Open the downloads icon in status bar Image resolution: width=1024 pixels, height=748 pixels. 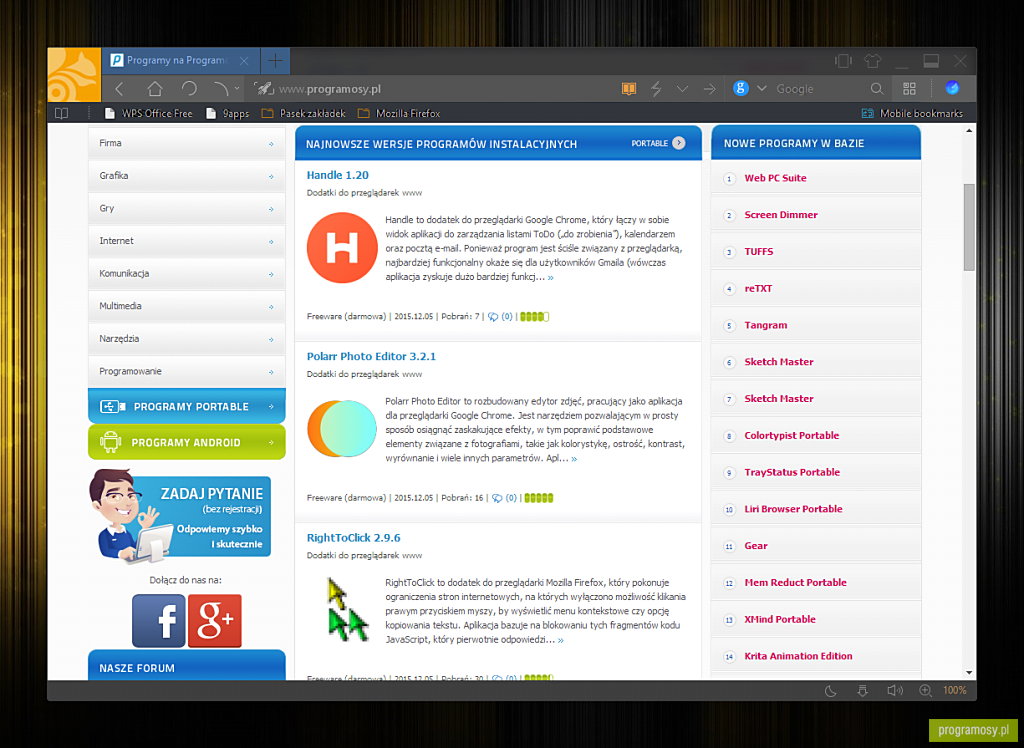[x=862, y=691]
